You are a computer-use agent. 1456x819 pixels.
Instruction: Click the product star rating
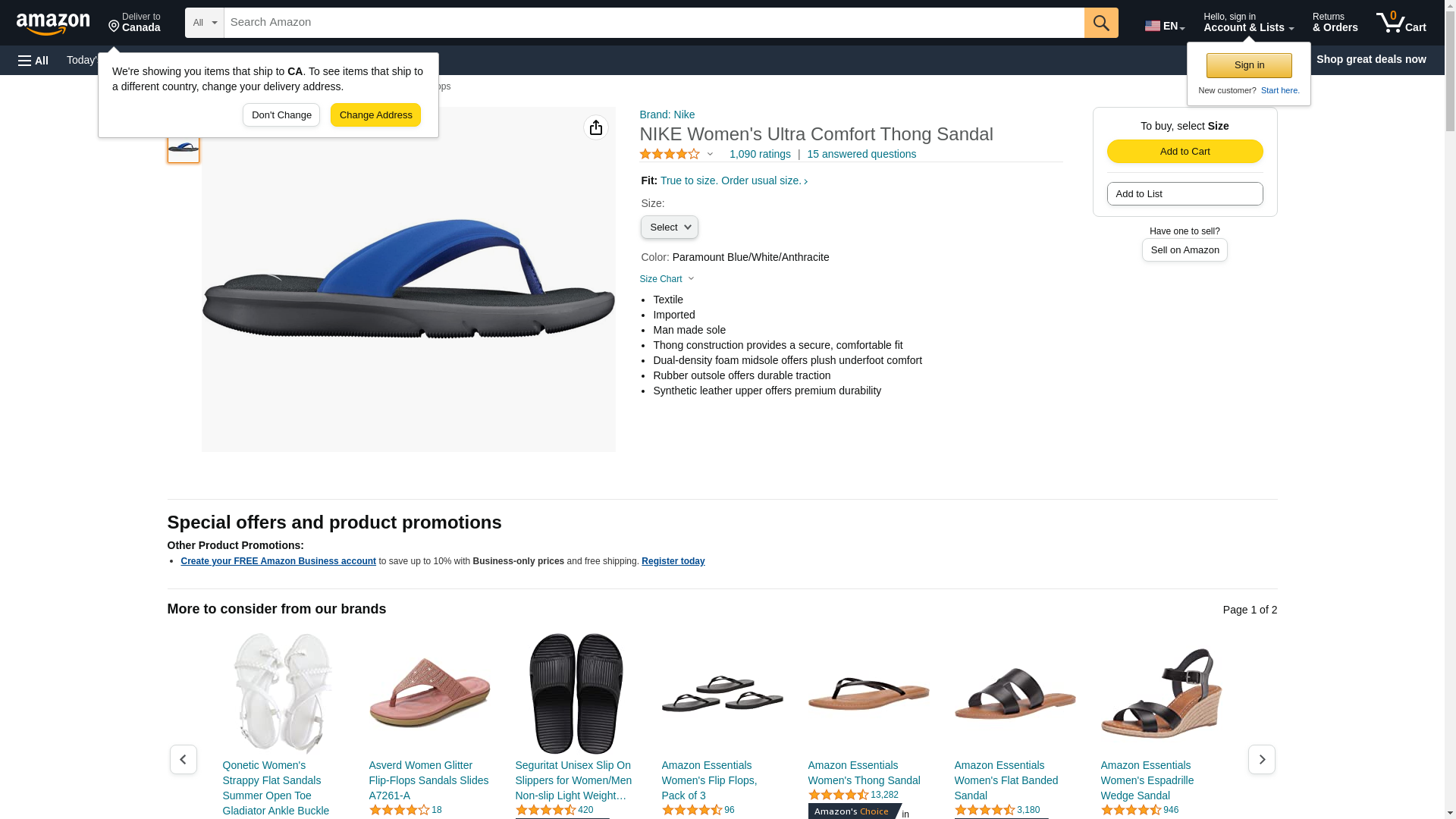[670, 154]
